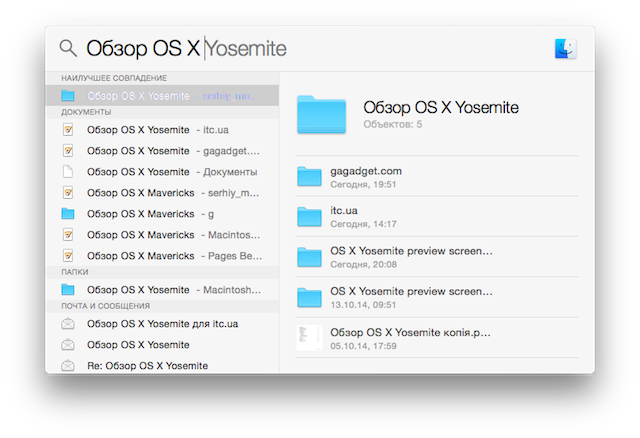The image size is (640, 438).
Task: Click the magnifying glass search icon
Action: pos(68,48)
